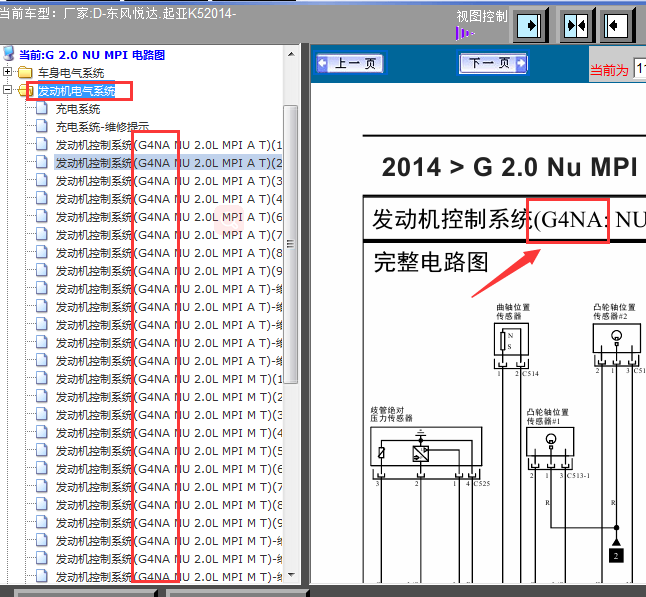The height and width of the screenshot is (597, 646).
Task: Click the tree panel vertical scroll thumb
Action: (x=290, y=244)
